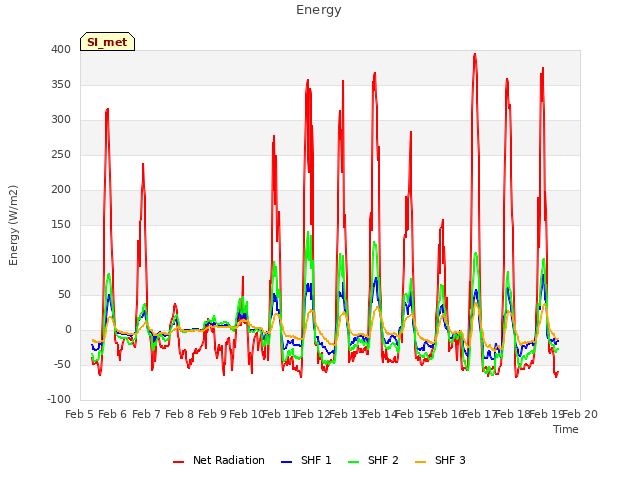The image size is (640, 480).
Task: Select the SHF 2 legend label
Action: (383, 460)
